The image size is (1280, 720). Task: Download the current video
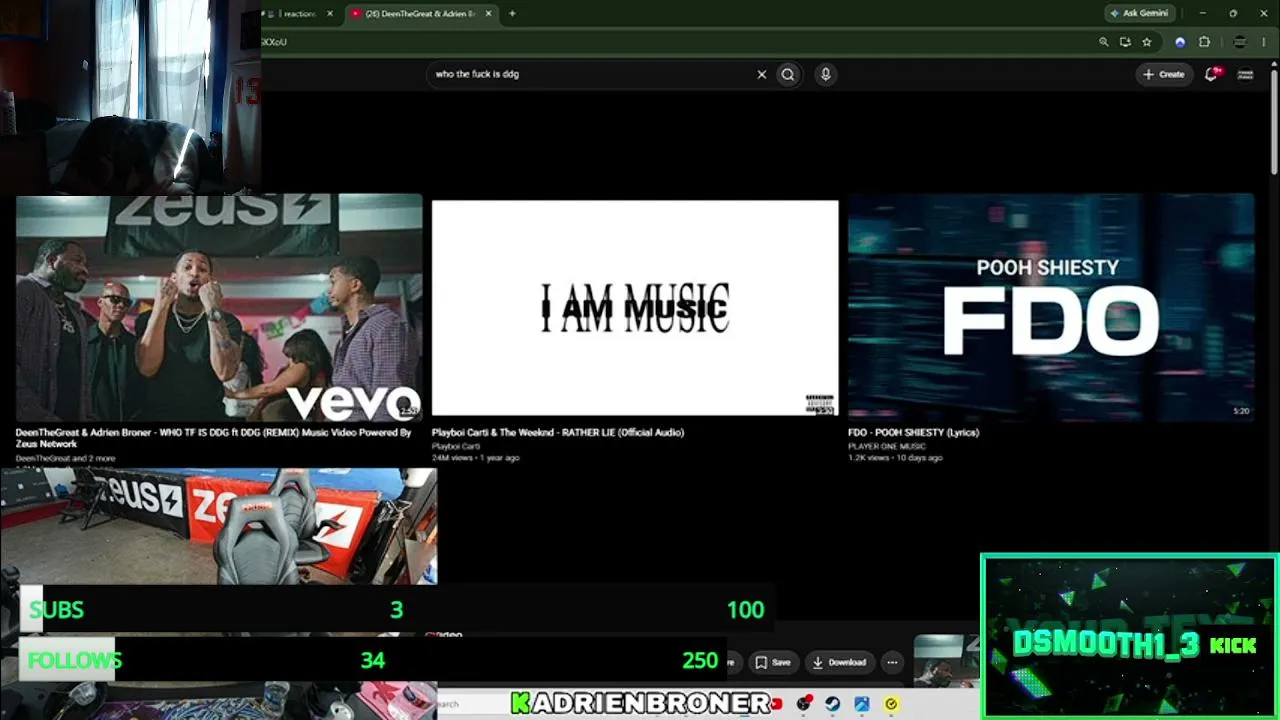pyautogui.click(x=839, y=662)
